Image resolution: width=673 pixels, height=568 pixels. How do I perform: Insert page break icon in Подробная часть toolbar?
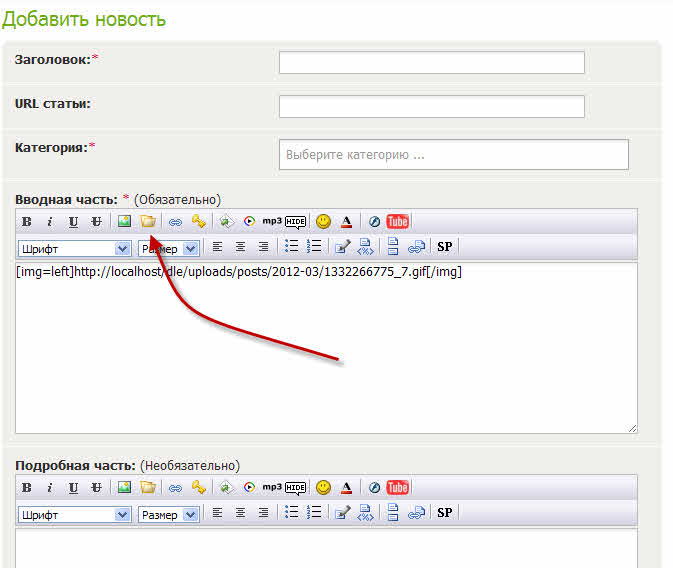click(x=393, y=513)
